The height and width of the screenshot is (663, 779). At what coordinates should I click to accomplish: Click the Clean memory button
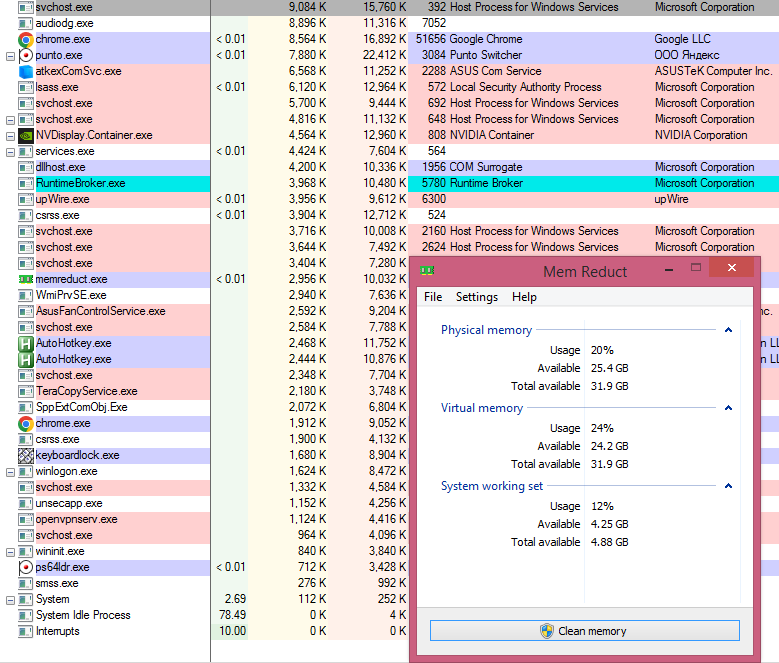click(585, 631)
